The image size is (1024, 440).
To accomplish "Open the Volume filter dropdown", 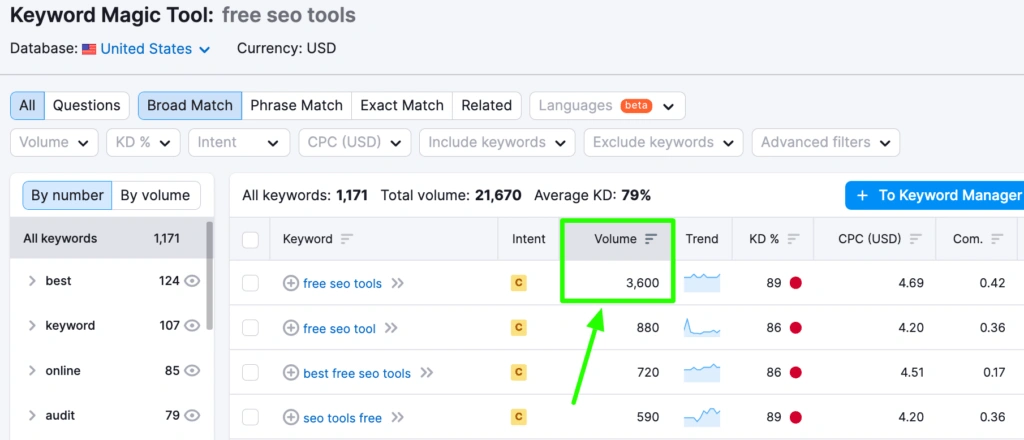I will coord(55,142).
